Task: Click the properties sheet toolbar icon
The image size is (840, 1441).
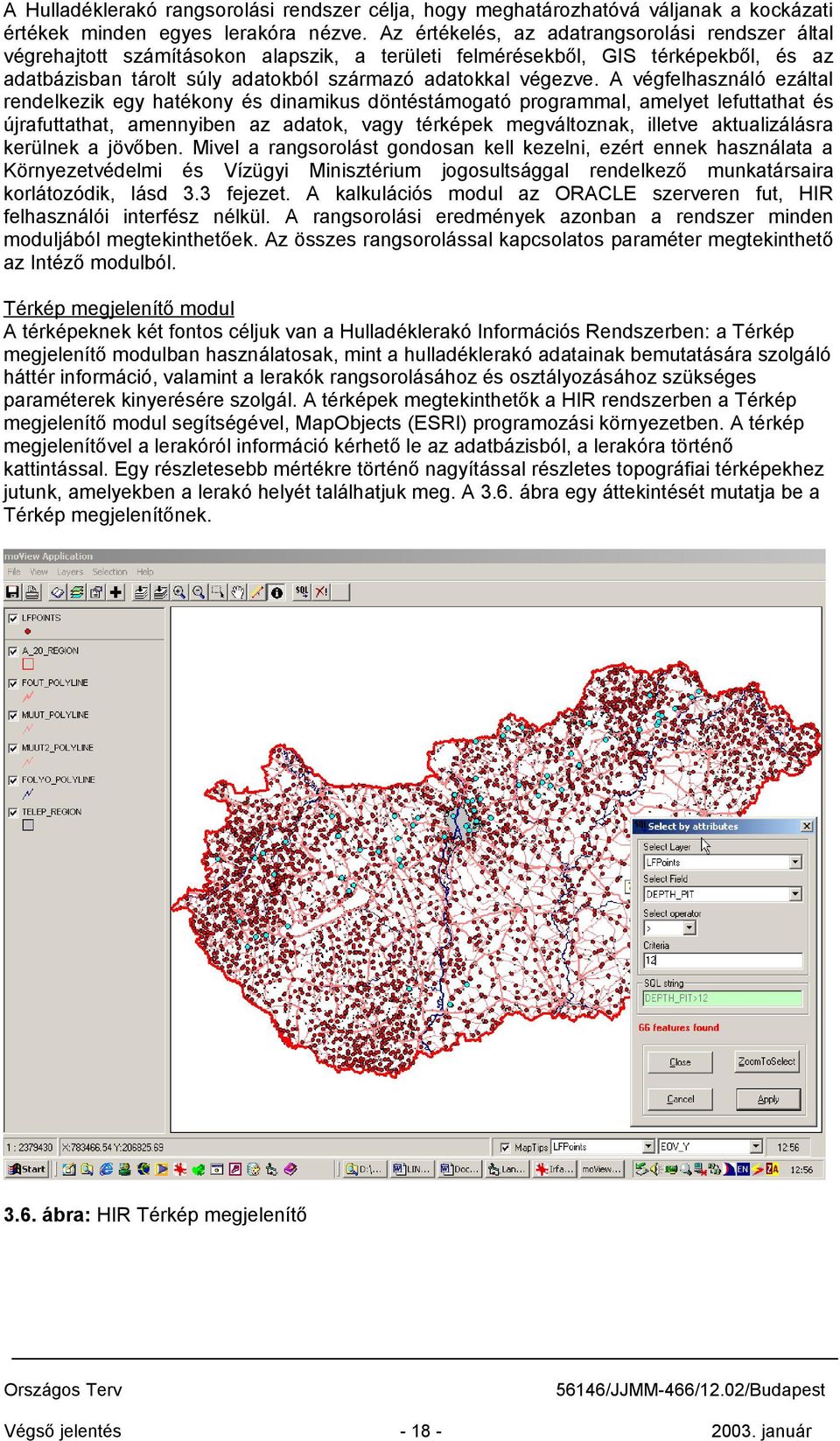Action: pos(96,592)
